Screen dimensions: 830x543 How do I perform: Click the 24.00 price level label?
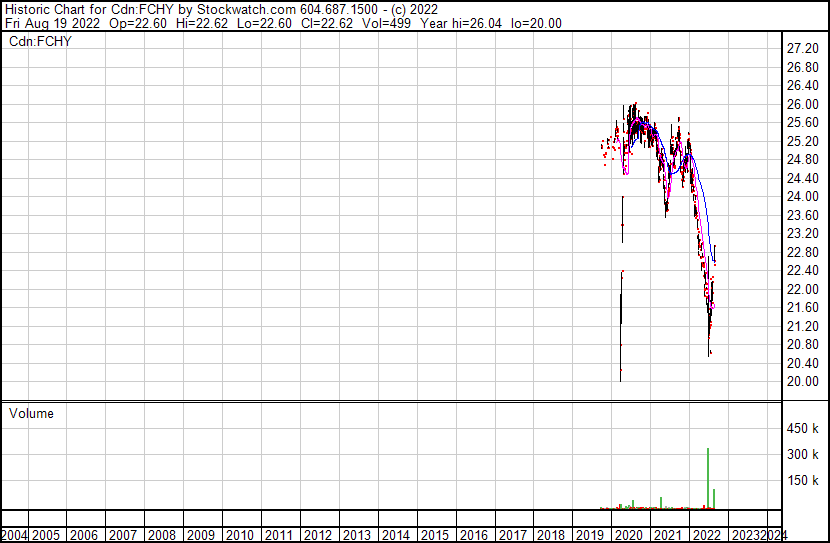pyautogui.click(x=804, y=197)
